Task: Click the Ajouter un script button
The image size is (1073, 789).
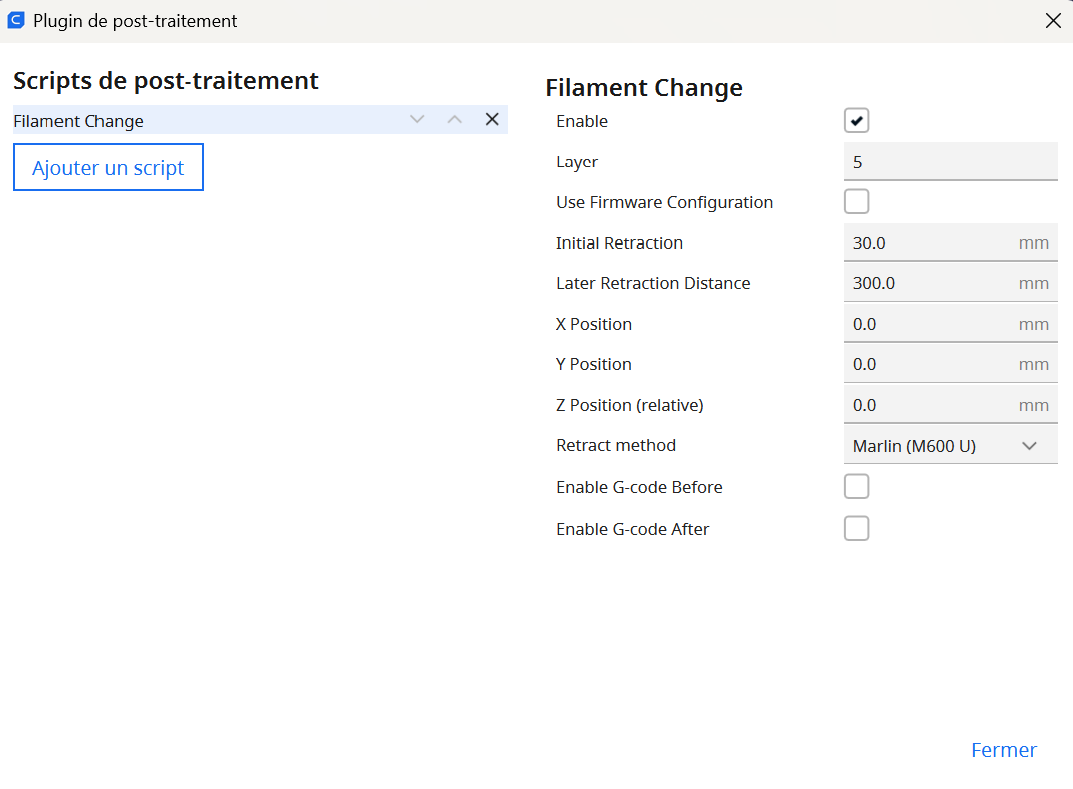Action: pyautogui.click(x=108, y=167)
